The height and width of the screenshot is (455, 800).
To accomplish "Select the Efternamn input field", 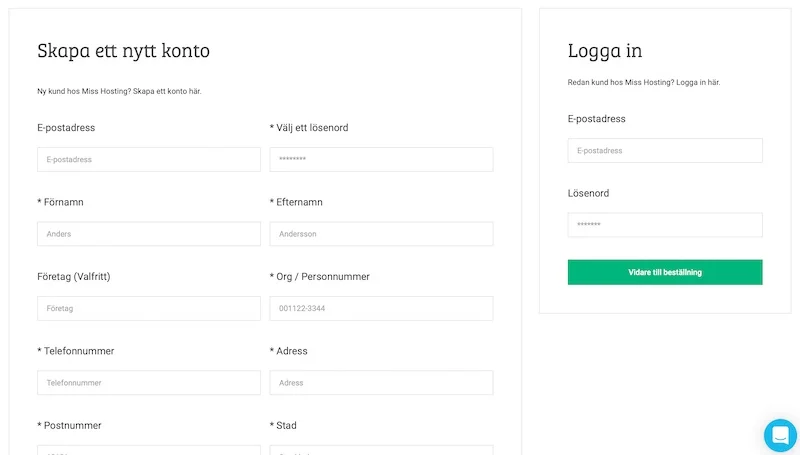I will click(381, 234).
